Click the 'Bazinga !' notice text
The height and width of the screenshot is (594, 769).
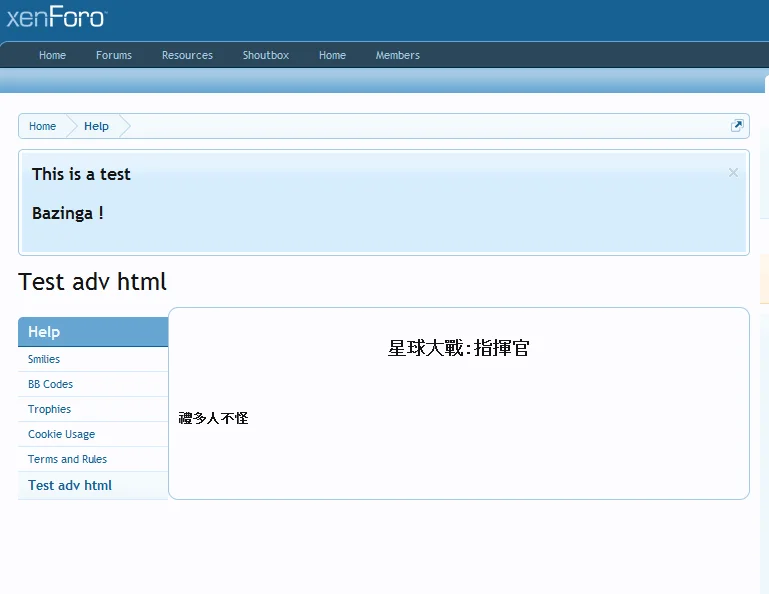pyautogui.click(x=68, y=213)
